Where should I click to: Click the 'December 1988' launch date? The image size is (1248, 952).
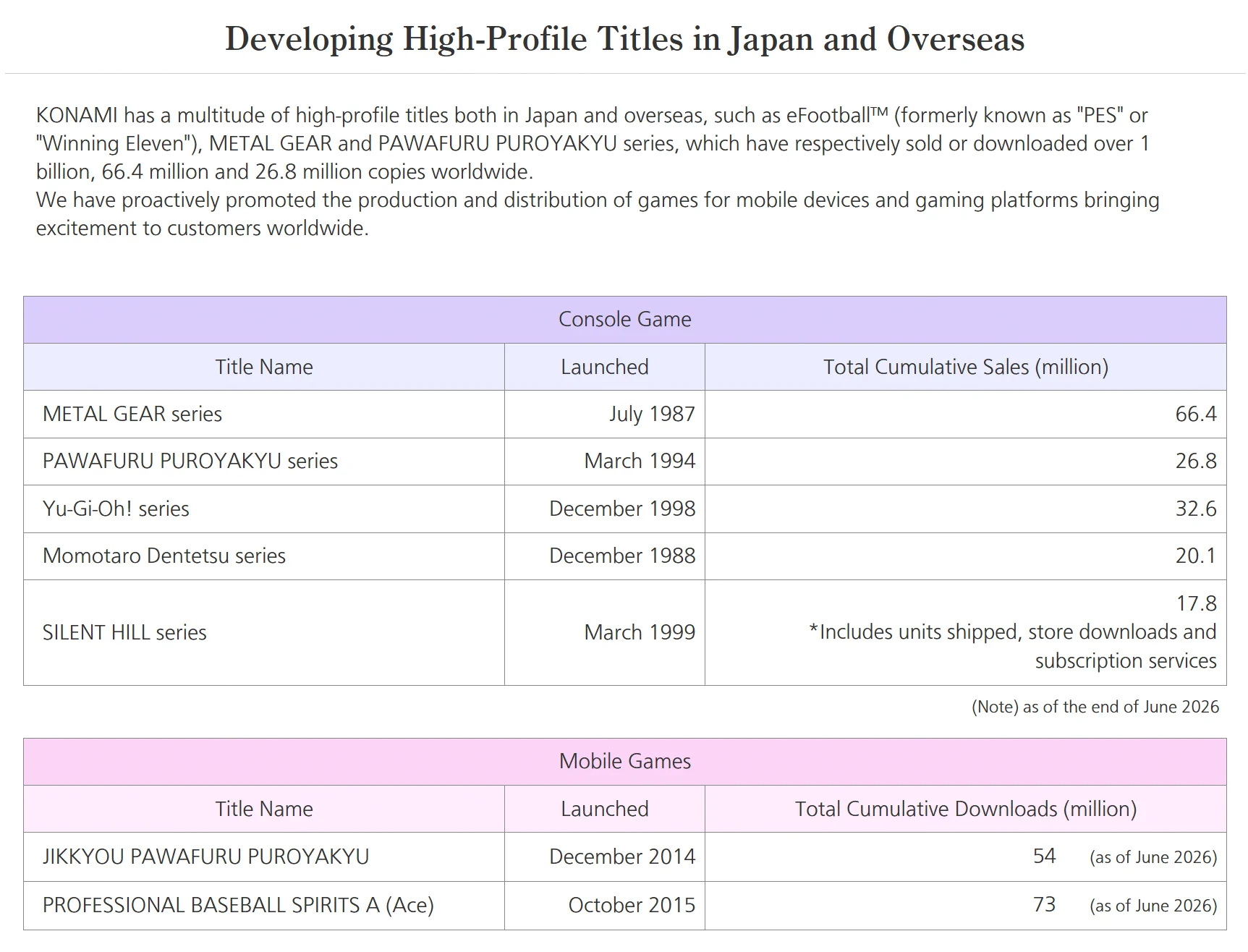(x=622, y=556)
